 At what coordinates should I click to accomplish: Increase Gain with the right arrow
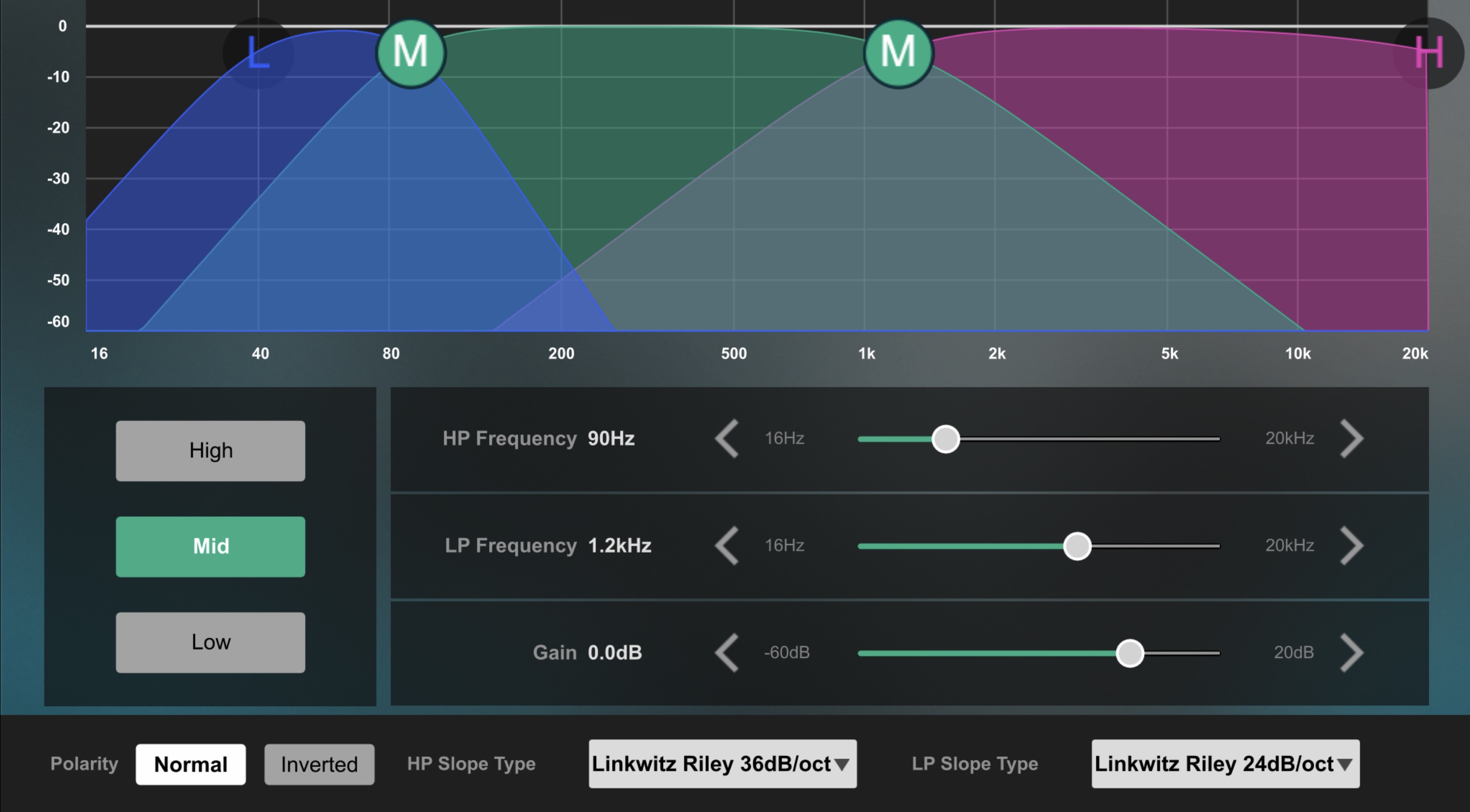click(x=1351, y=652)
